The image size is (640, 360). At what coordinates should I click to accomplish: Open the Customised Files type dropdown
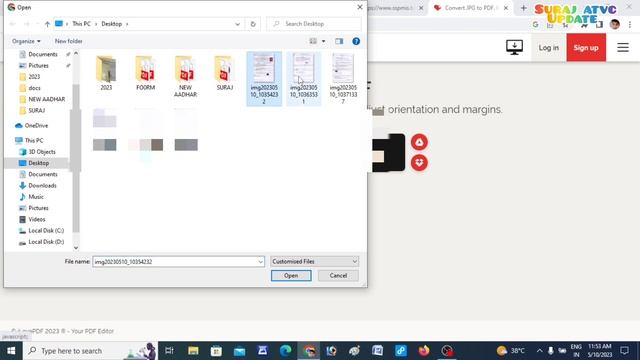[x=315, y=261]
